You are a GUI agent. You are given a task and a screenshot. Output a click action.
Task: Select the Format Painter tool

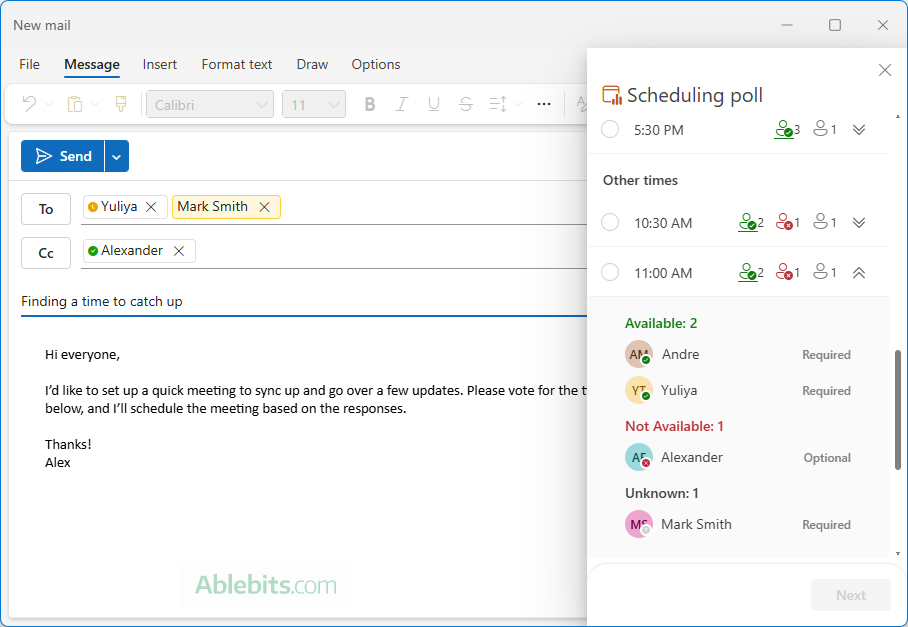pos(119,103)
